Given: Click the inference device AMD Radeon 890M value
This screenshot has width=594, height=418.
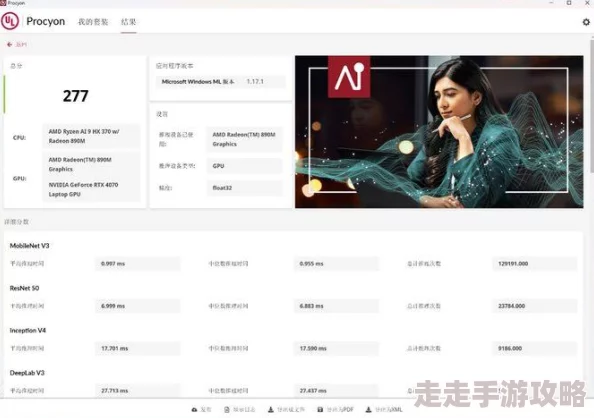Looking at the screenshot, I should pyautogui.click(x=244, y=139).
